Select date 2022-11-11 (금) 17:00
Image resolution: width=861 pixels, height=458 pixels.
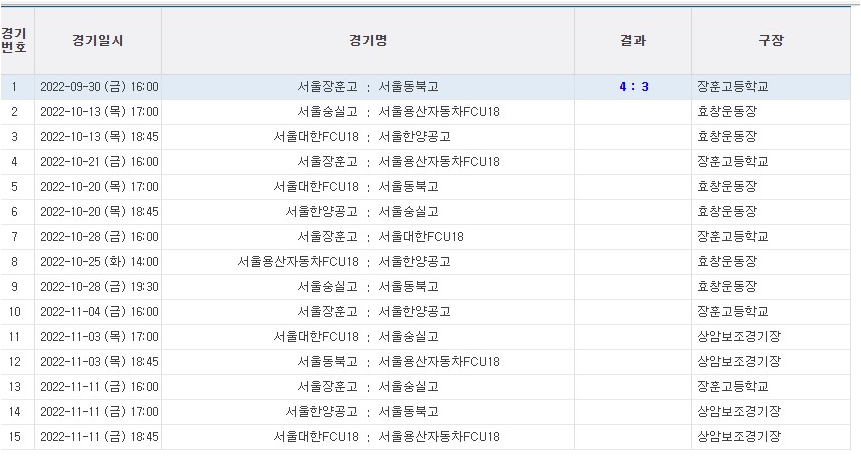pos(99,412)
